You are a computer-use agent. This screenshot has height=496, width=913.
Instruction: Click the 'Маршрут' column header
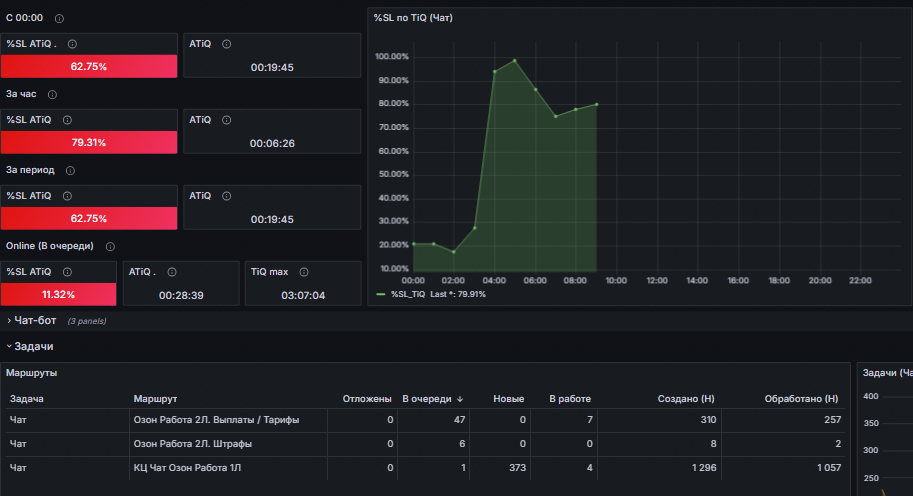[155, 399]
